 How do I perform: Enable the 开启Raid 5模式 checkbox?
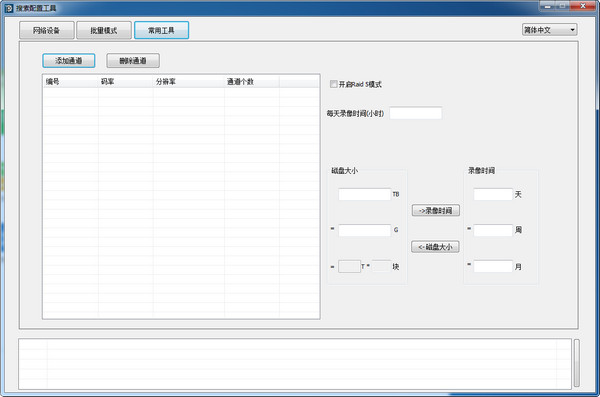pos(333,84)
